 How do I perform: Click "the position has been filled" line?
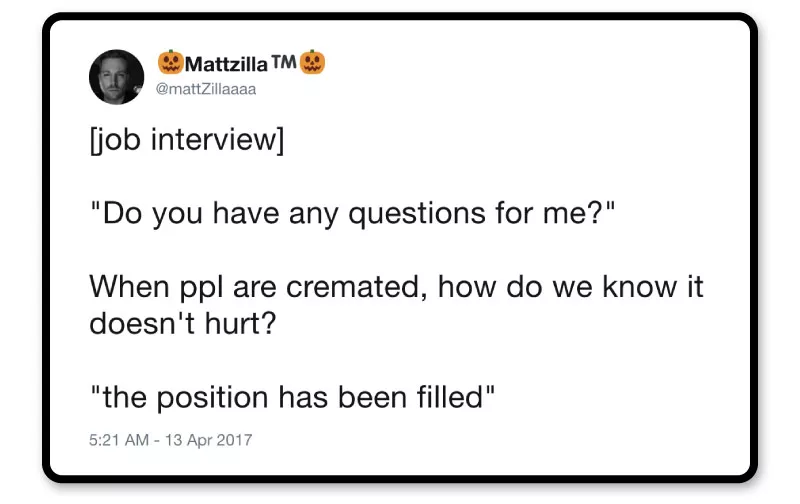(x=292, y=398)
